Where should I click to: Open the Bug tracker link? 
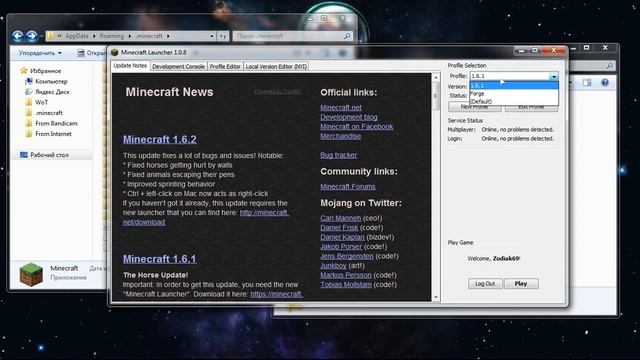pos(338,155)
